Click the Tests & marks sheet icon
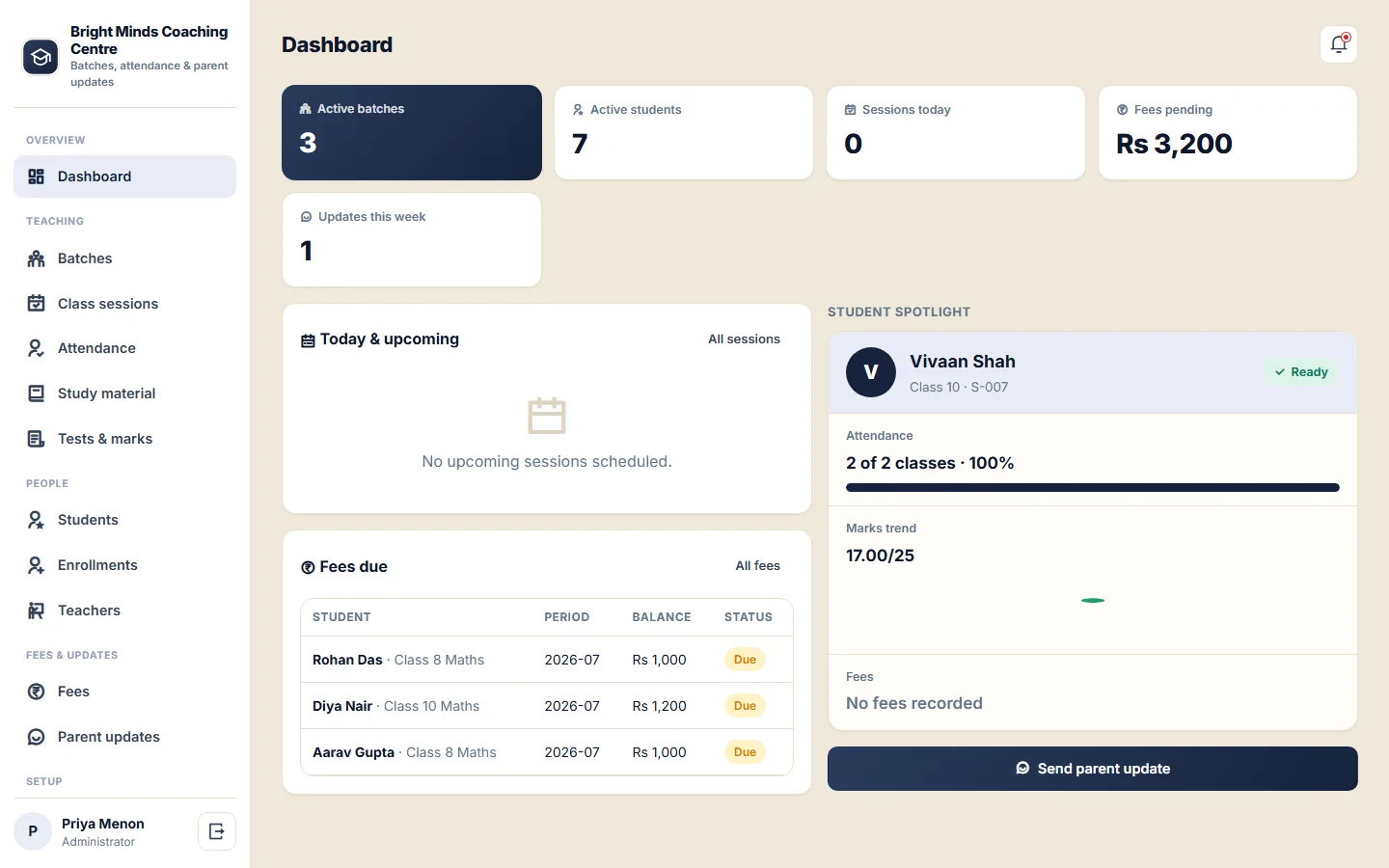1389x868 pixels. coord(37,439)
